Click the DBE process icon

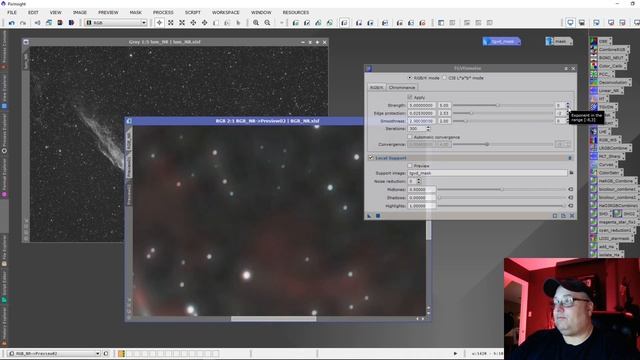tap(600, 41)
